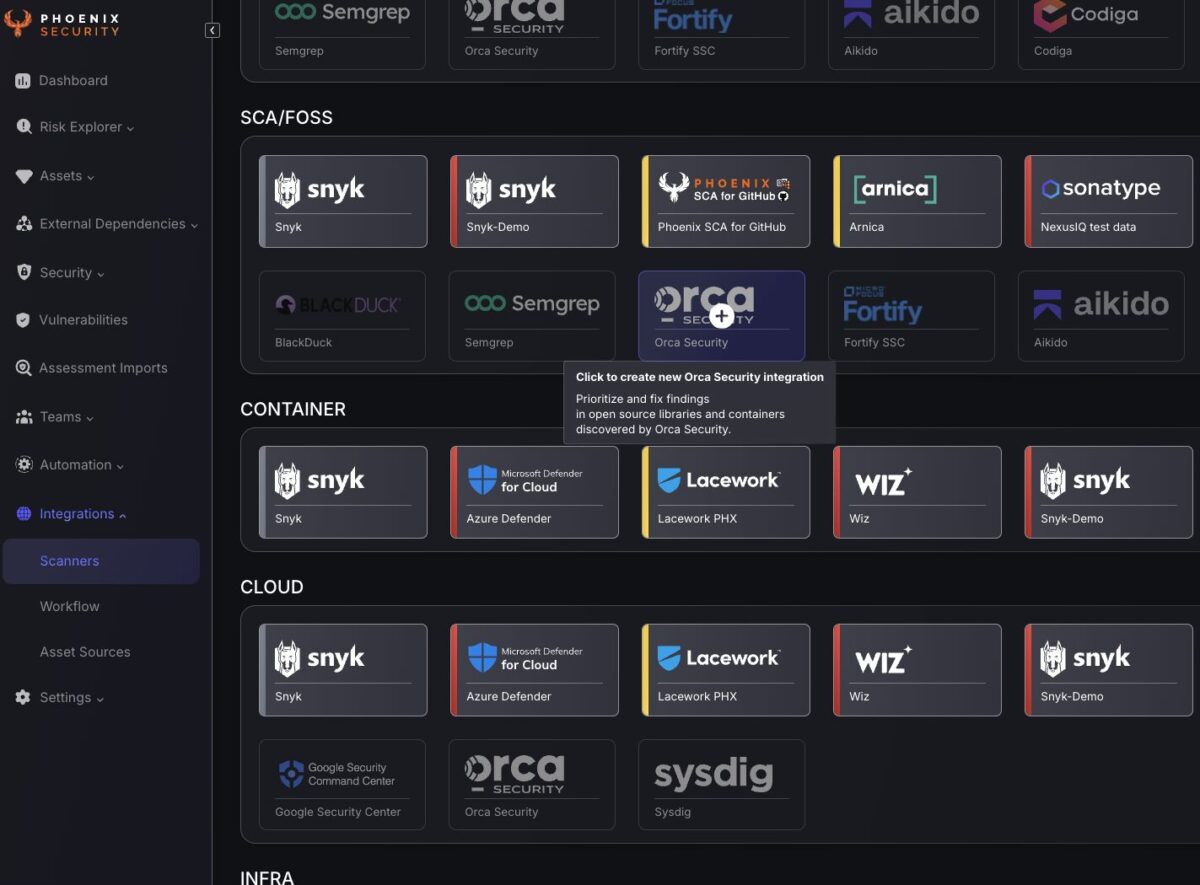The image size is (1200, 885).
Task: Select the Scanners submenu item
Action: coord(101,561)
